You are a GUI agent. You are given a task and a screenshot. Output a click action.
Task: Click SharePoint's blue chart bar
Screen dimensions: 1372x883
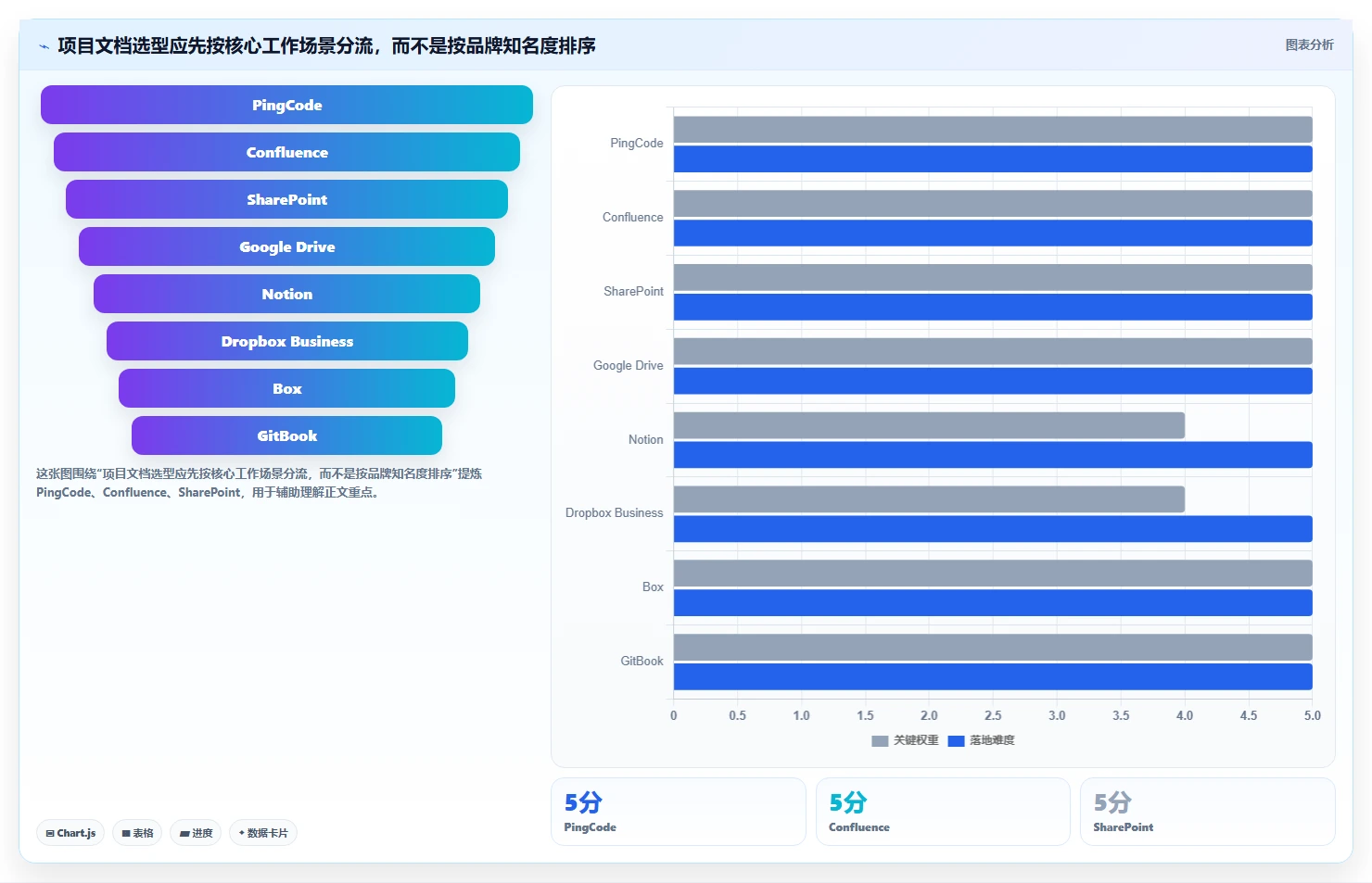(993, 307)
